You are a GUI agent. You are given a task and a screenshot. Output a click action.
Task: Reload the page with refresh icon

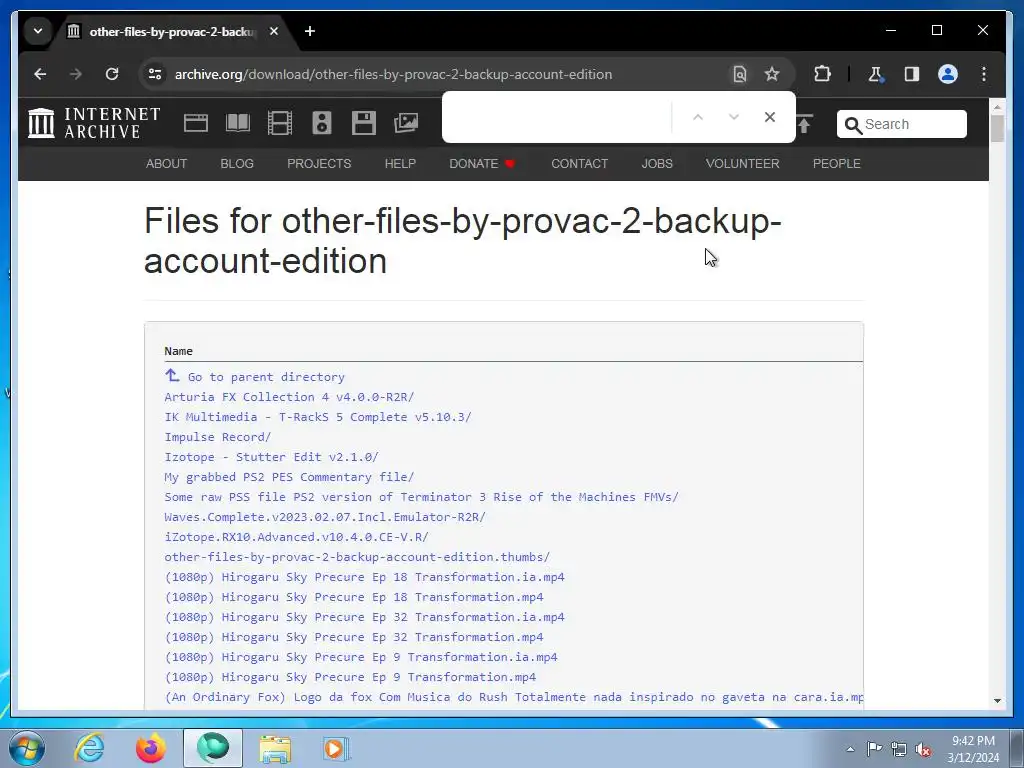click(112, 74)
